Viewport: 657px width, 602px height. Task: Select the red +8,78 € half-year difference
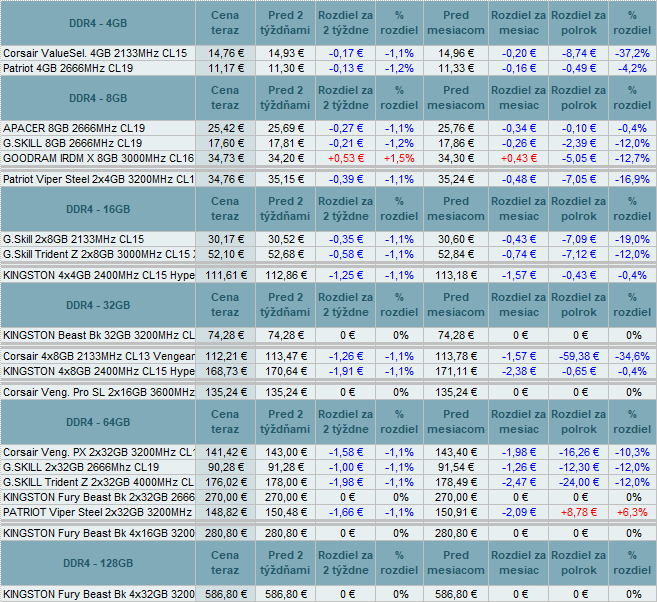[x=579, y=513]
